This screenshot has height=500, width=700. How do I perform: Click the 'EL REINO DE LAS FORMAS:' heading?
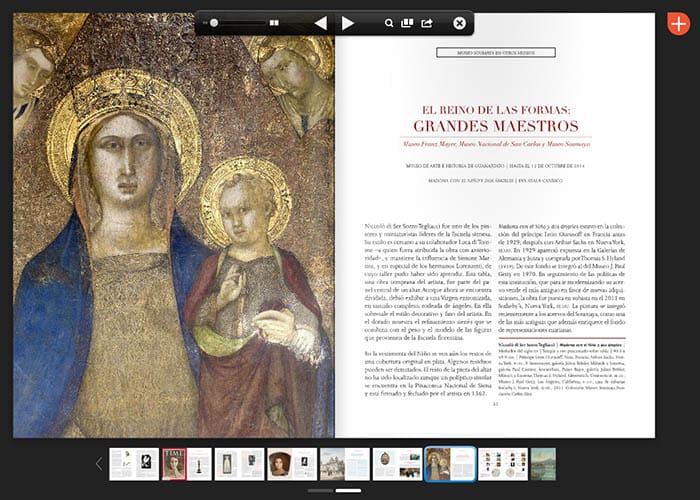[x=496, y=110]
